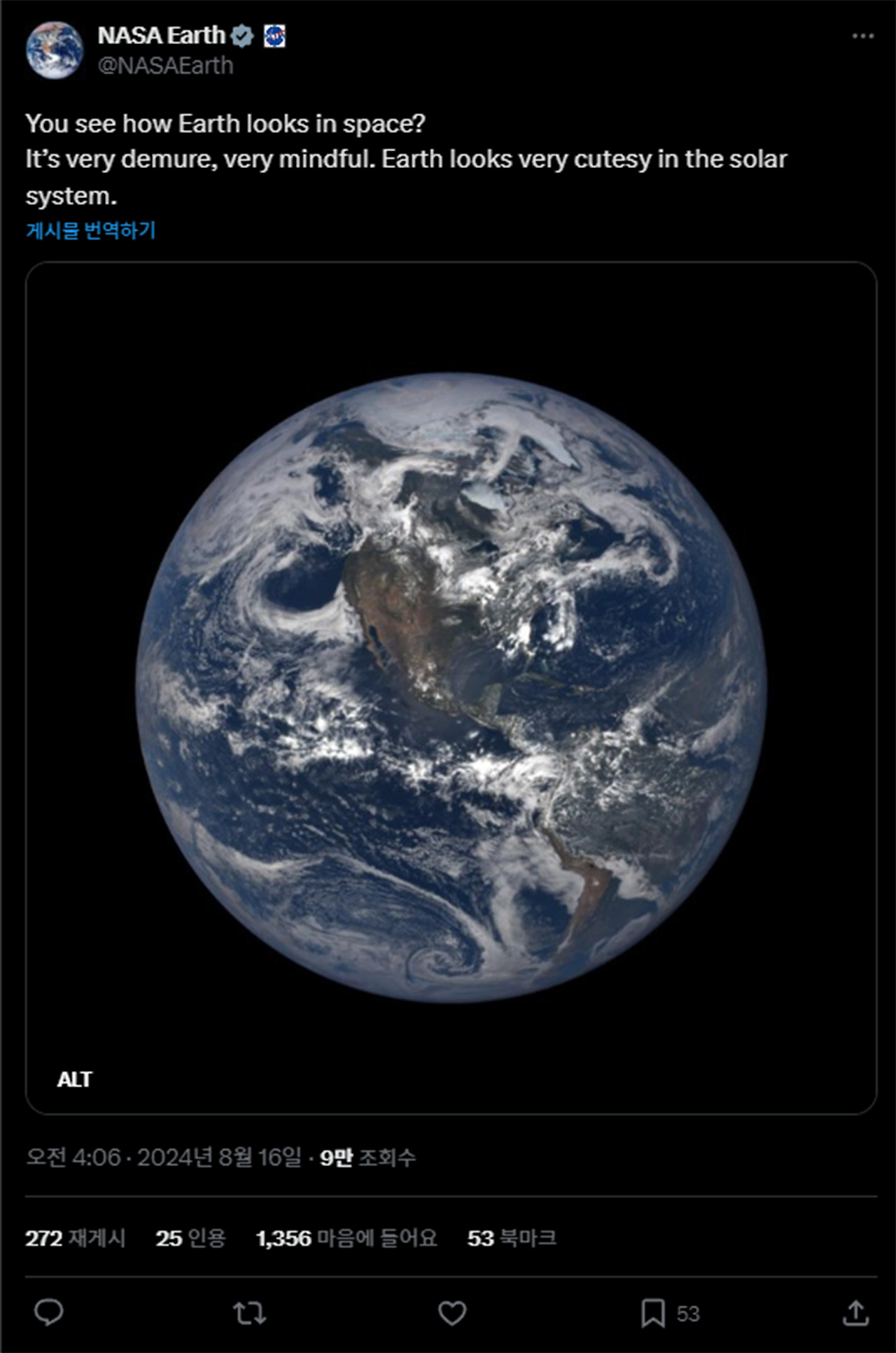This screenshot has height=1353, width=896.
Task: Click the 9만 조회수 view count
Action: (x=367, y=1157)
